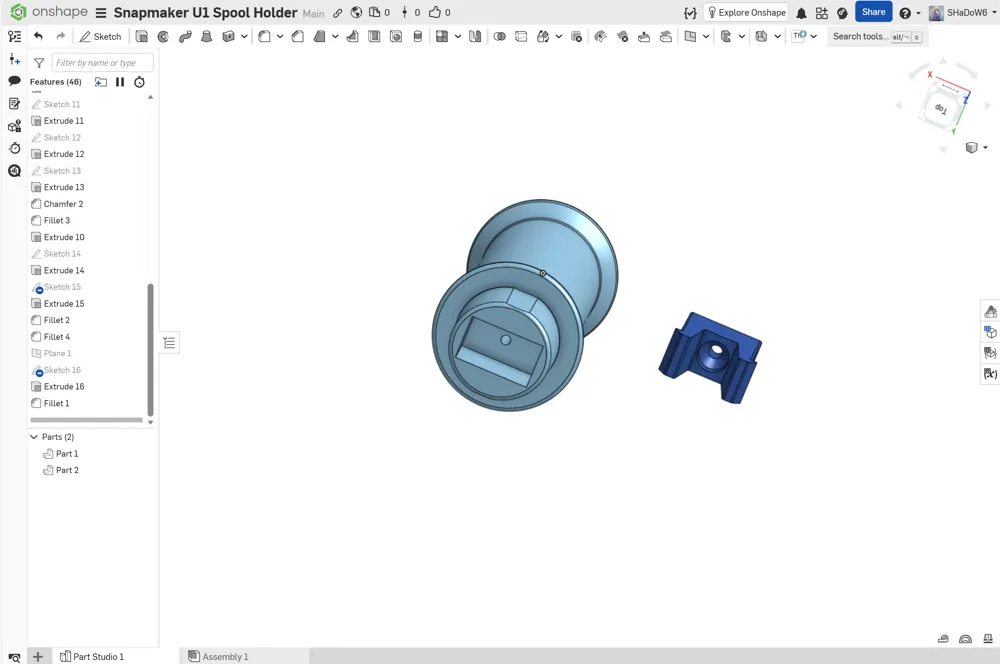Start a new Sketch

100,36
